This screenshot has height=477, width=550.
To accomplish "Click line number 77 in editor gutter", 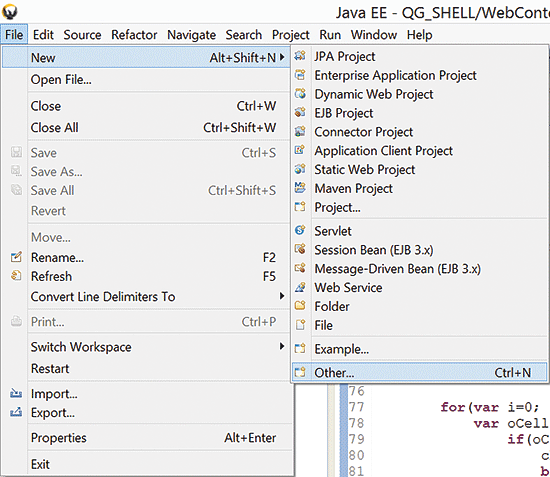I will (x=356, y=407).
